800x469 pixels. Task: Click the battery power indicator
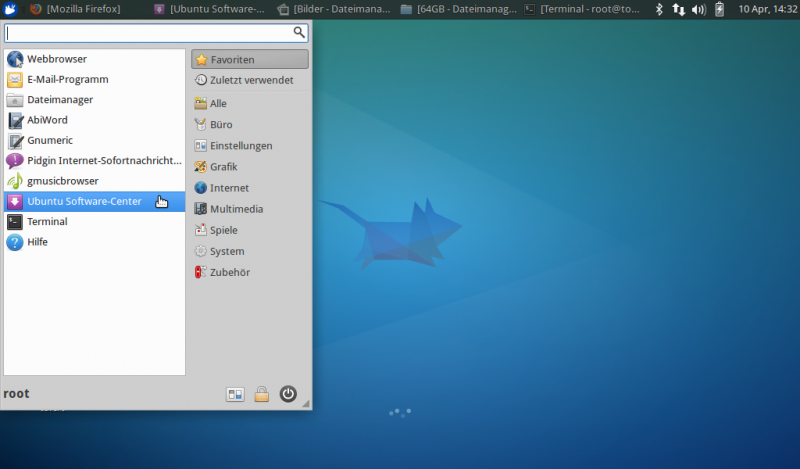coord(719,9)
